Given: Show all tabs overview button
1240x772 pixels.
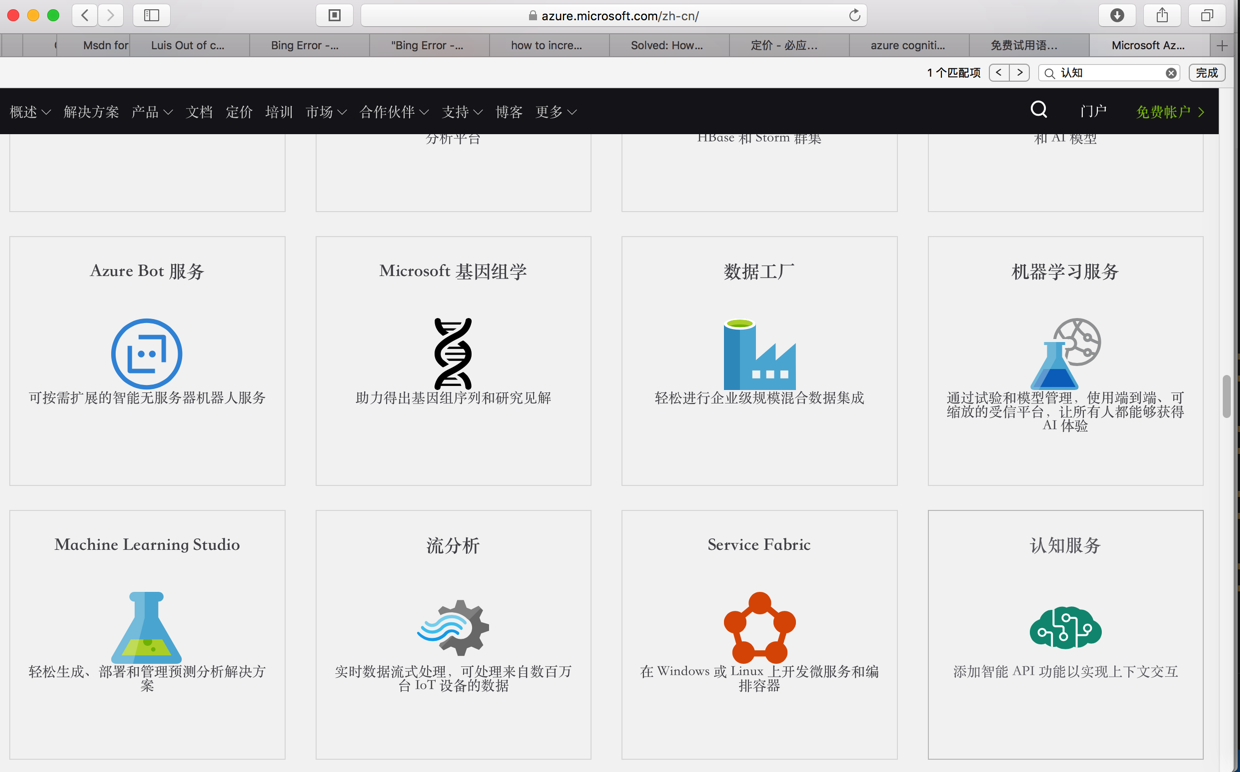Looking at the screenshot, I should [x=1207, y=15].
